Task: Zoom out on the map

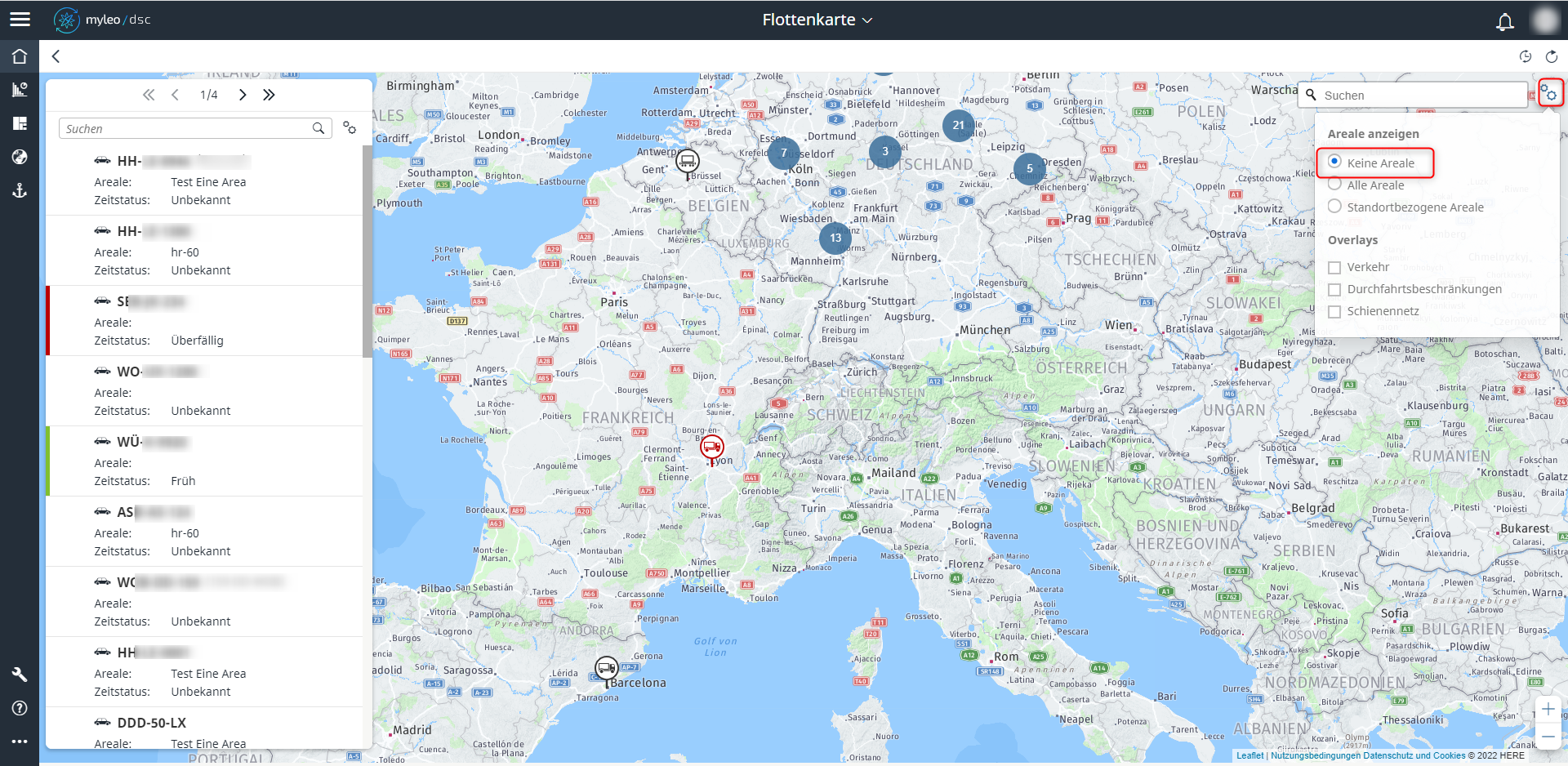Action: click(x=1548, y=736)
